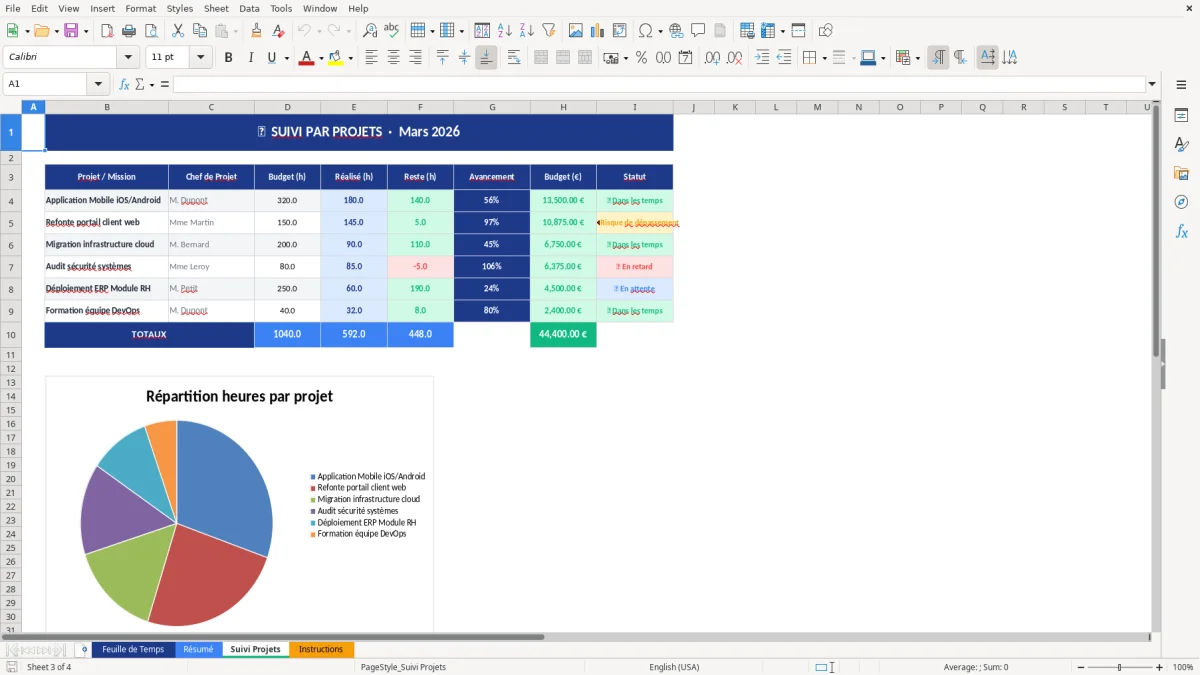Image resolution: width=1200 pixels, height=675 pixels.
Task: Apply currency format to the cell
Action: pos(611,57)
